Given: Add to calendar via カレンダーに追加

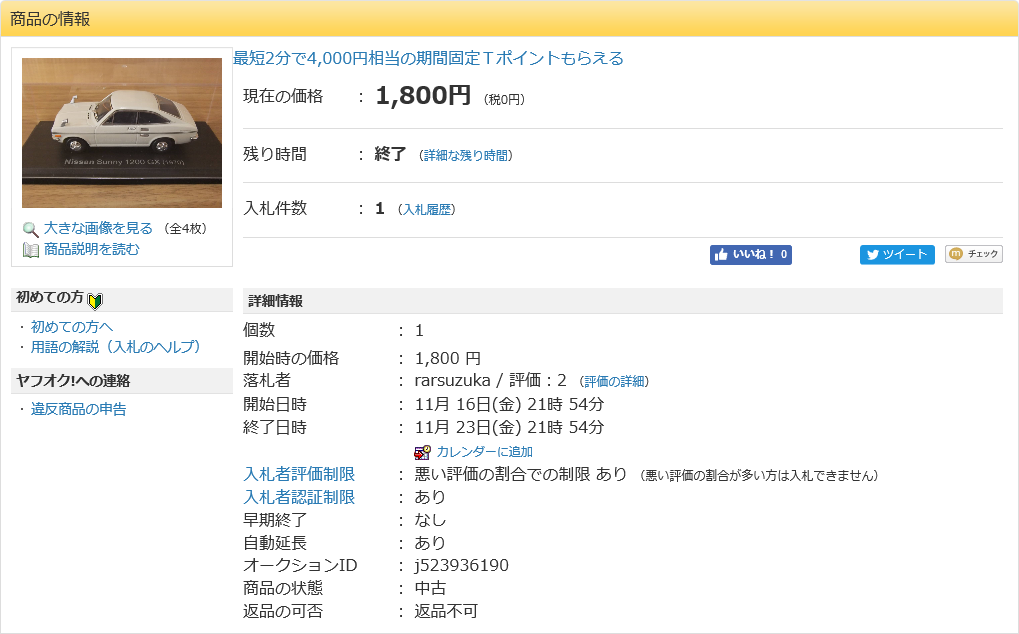Looking at the screenshot, I should pos(484,452).
